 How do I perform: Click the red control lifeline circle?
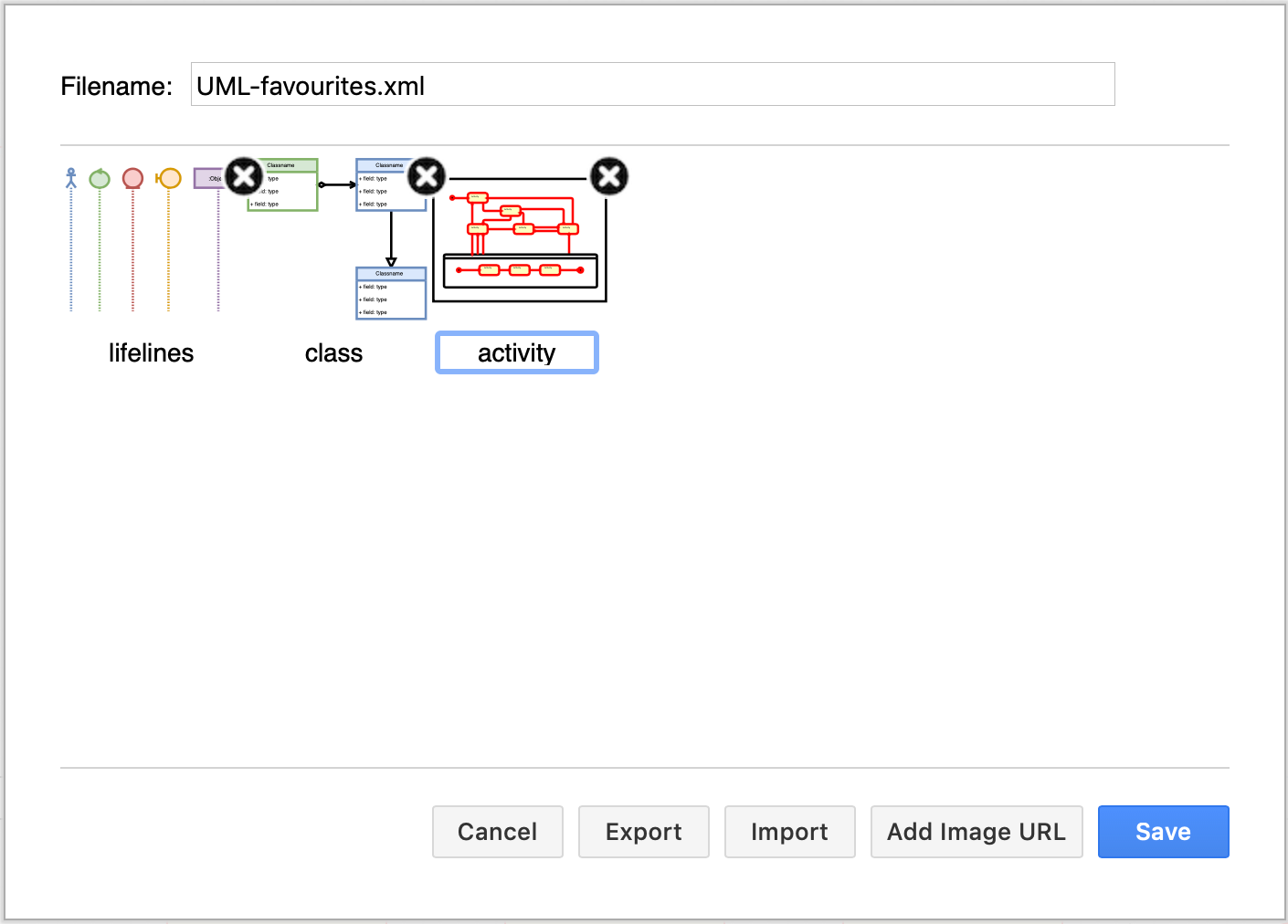(132, 178)
